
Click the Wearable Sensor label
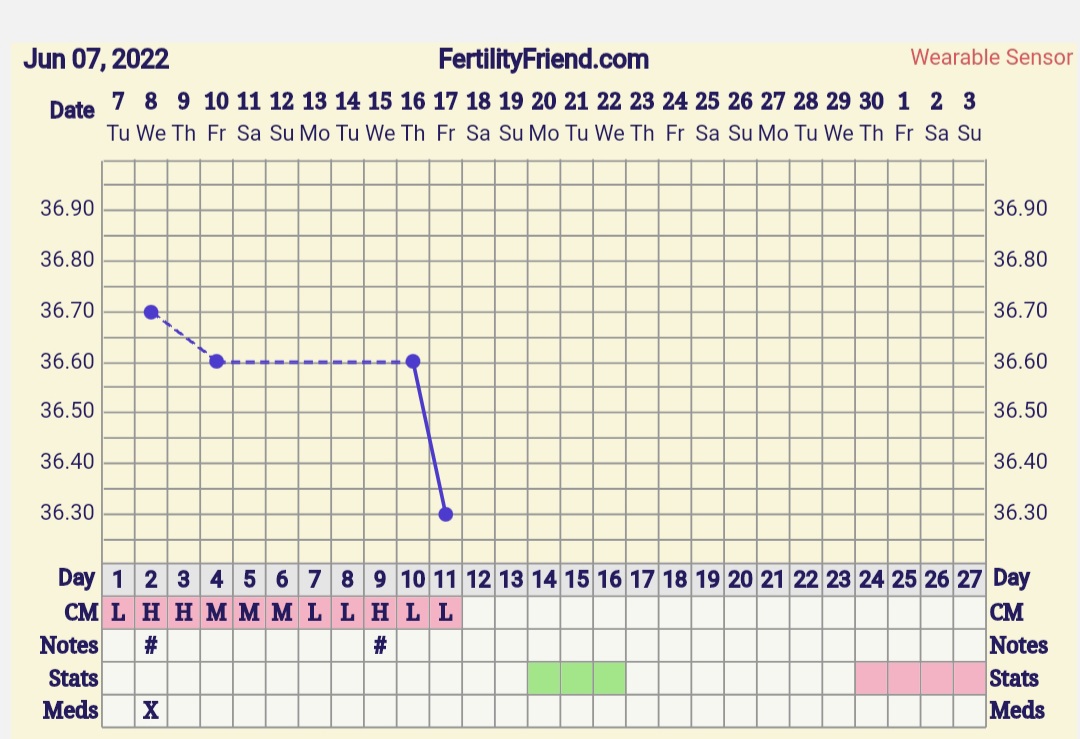(x=991, y=57)
